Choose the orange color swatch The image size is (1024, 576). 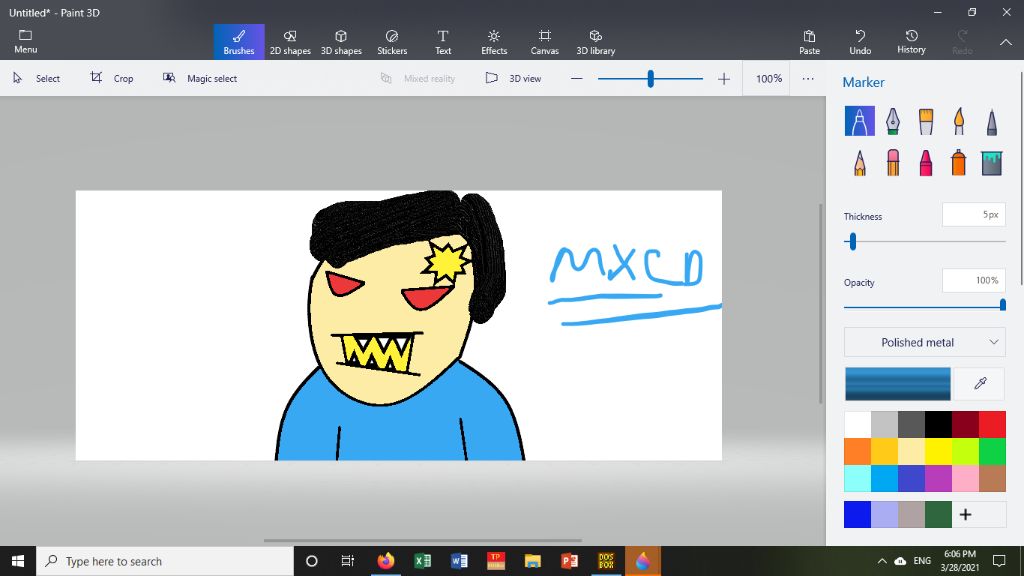pyautogui.click(x=857, y=451)
